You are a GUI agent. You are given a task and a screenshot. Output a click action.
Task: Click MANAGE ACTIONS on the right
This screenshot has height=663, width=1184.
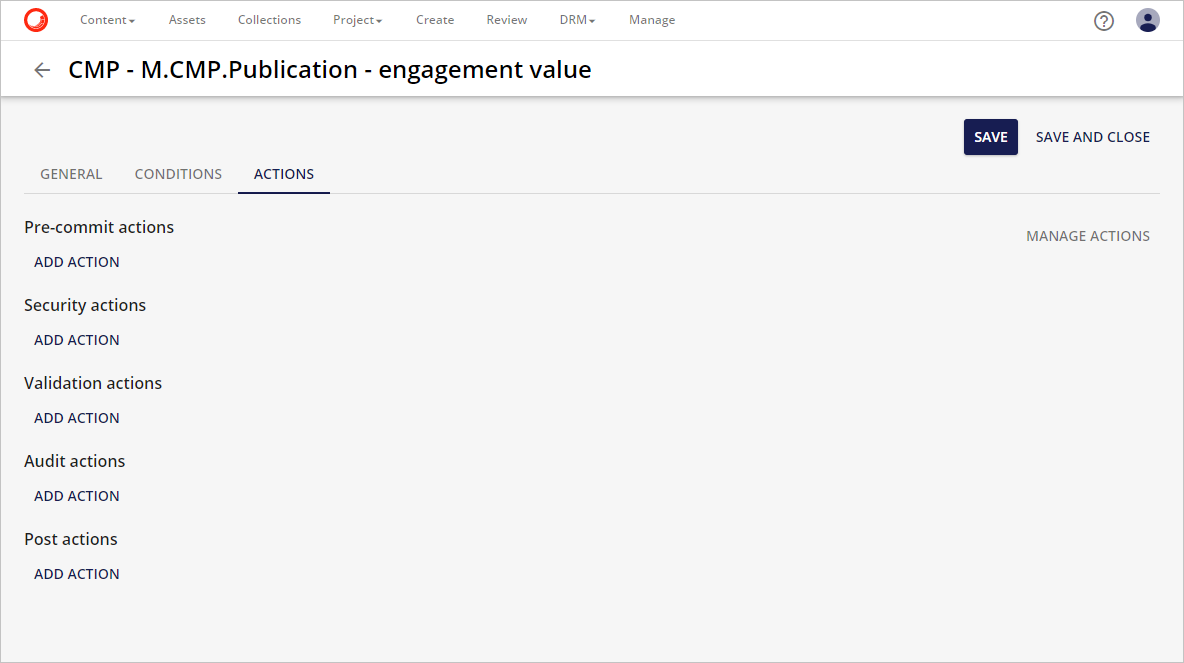point(1088,235)
